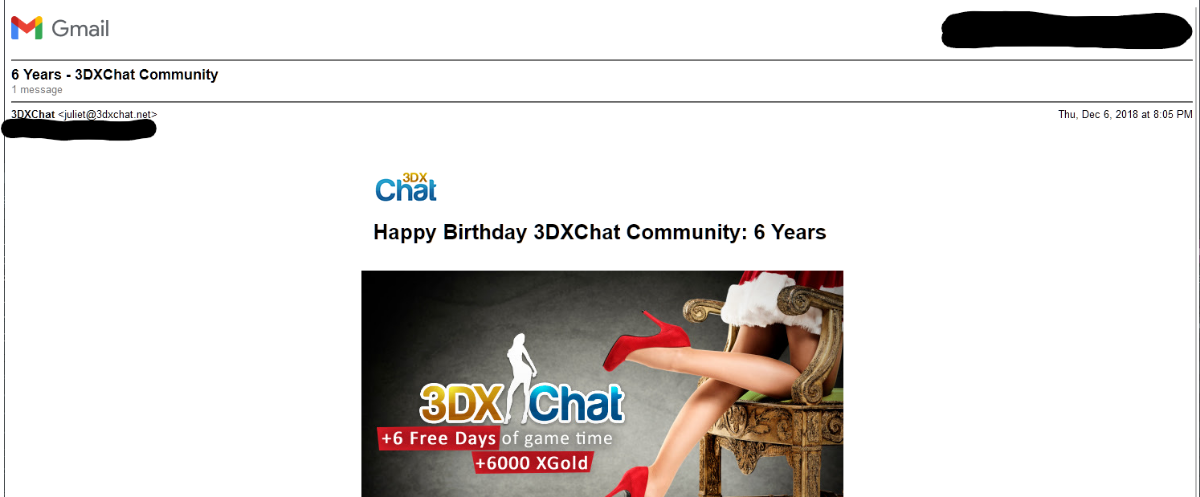This screenshot has width=1200, height=497.
Task: Click the Gmail envelope M logo
Action: point(26,28)
